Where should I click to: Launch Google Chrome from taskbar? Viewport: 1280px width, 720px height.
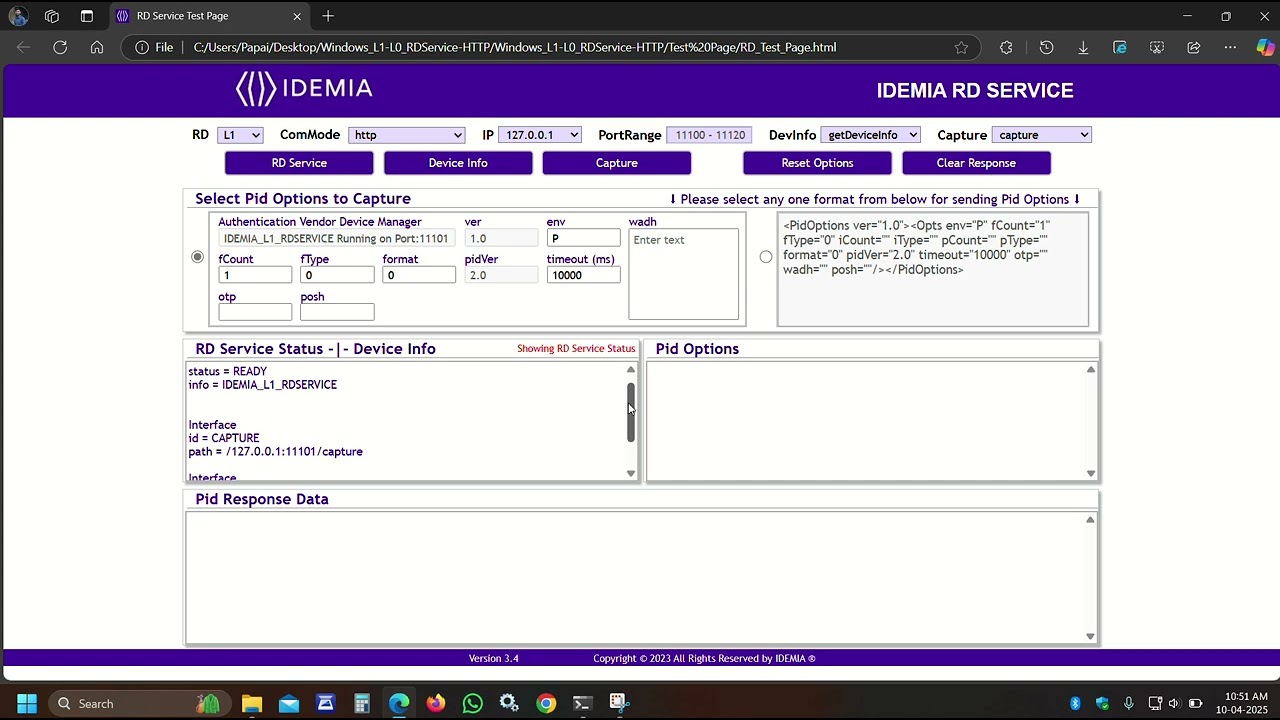[x=546, y=703]
